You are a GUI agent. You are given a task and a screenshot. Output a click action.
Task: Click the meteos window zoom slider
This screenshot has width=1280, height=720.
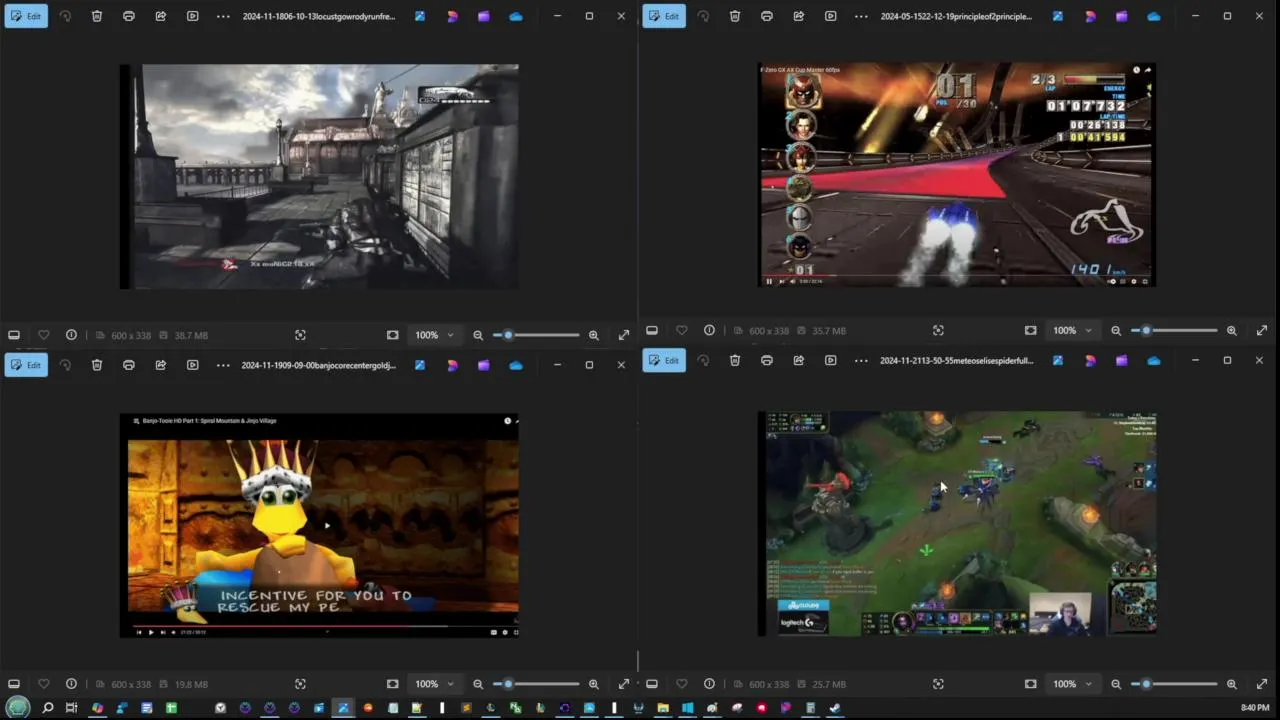tap(1174, 684)
